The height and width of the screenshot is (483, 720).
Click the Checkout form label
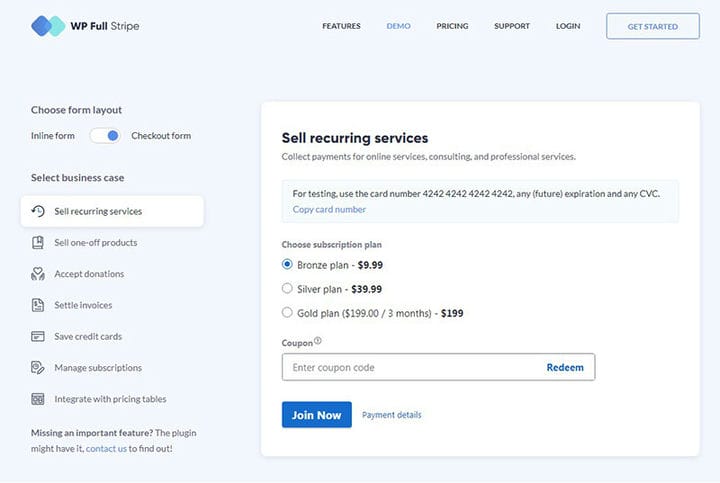point(161,136)
